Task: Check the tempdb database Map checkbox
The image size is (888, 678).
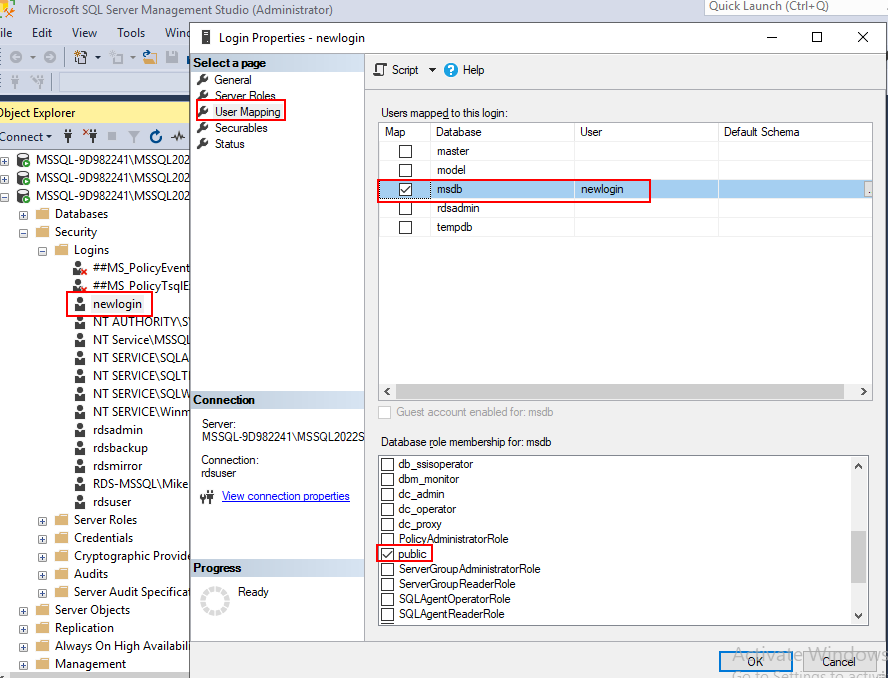Action: [x=405, y=227]
